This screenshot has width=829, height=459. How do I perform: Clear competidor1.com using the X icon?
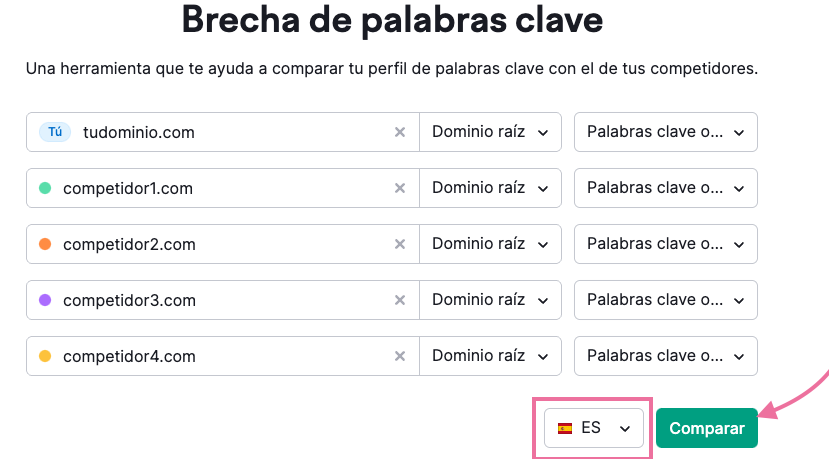pyautogui.click(x=400, y=188)
